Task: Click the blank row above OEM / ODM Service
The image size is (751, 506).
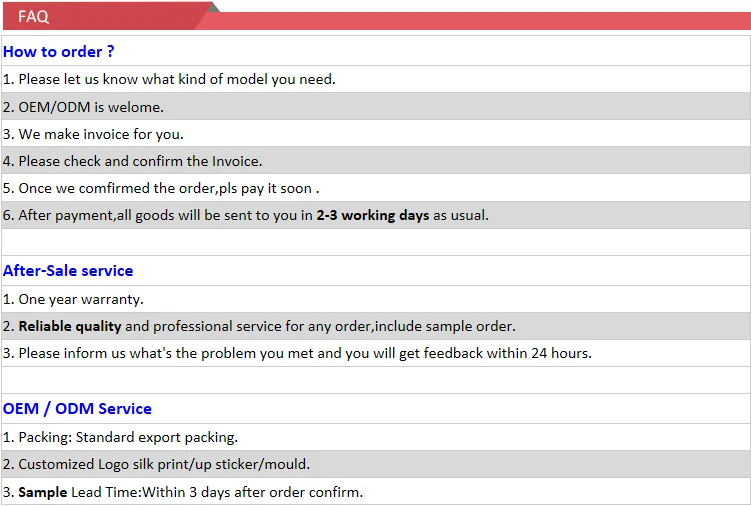Action: point(375,381)
